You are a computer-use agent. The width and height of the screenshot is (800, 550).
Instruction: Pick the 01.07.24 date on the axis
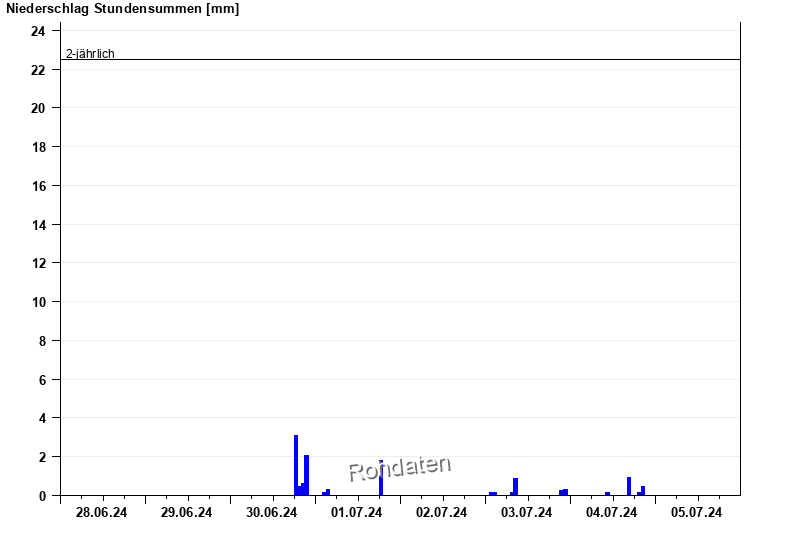coord(357,513)
